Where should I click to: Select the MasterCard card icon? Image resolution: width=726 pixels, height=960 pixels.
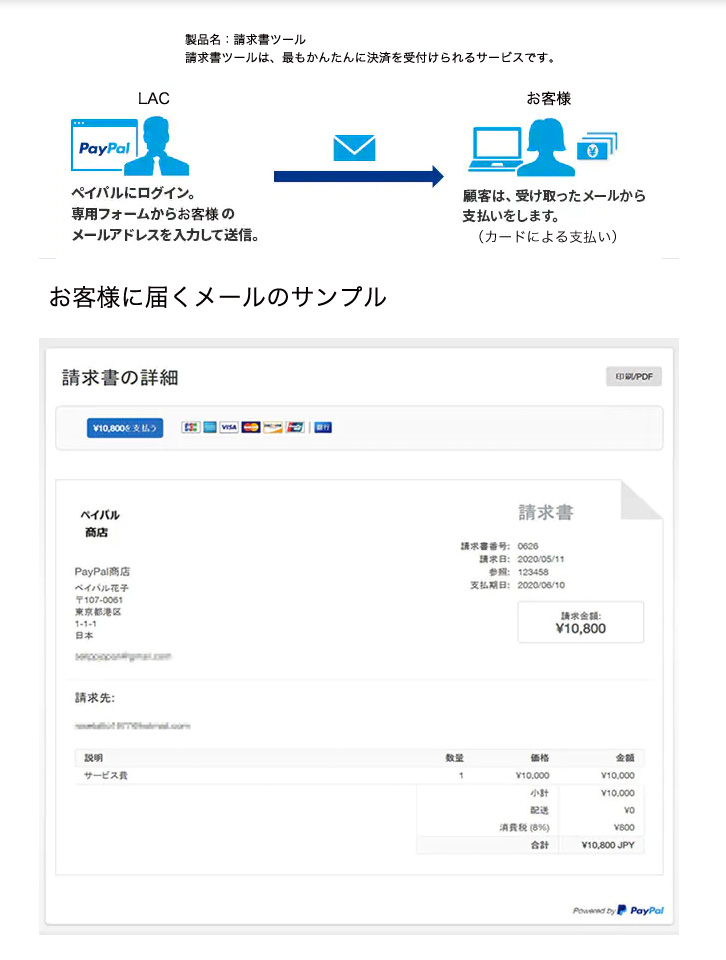pos(251,427)
